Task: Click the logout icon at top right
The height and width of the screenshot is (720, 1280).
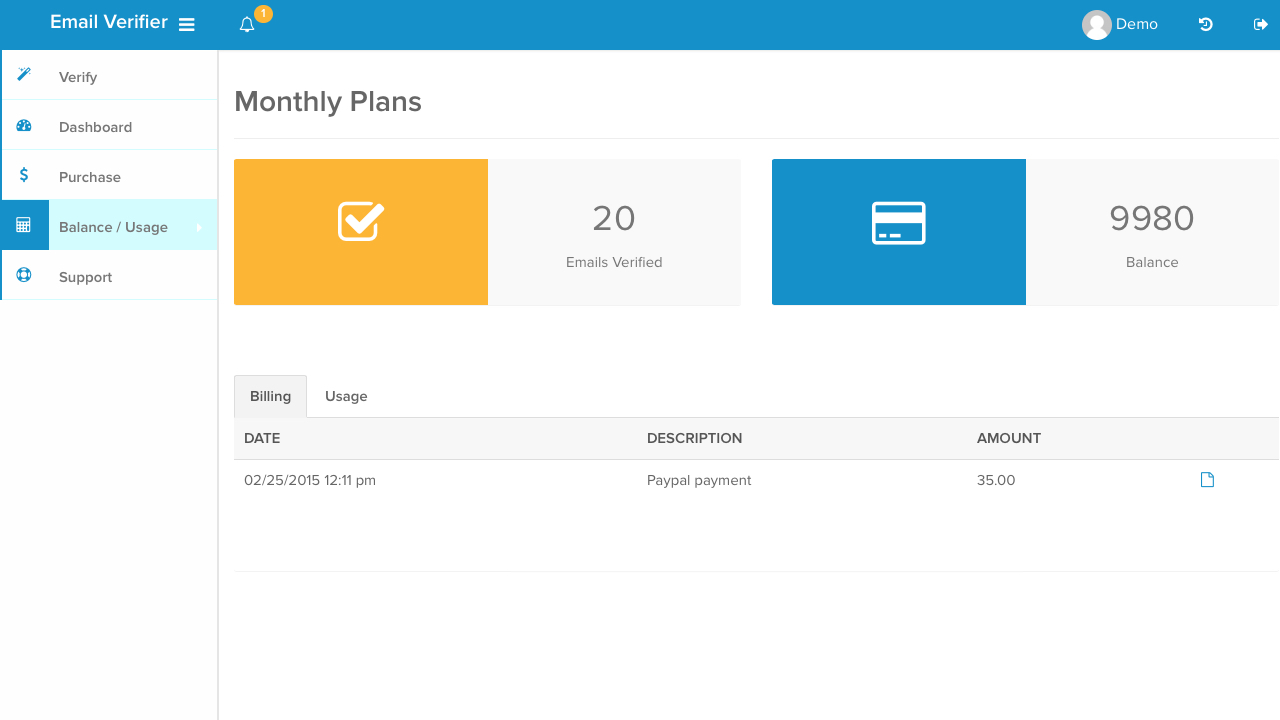Action: pyautogui.click(x=1260, y=24)
